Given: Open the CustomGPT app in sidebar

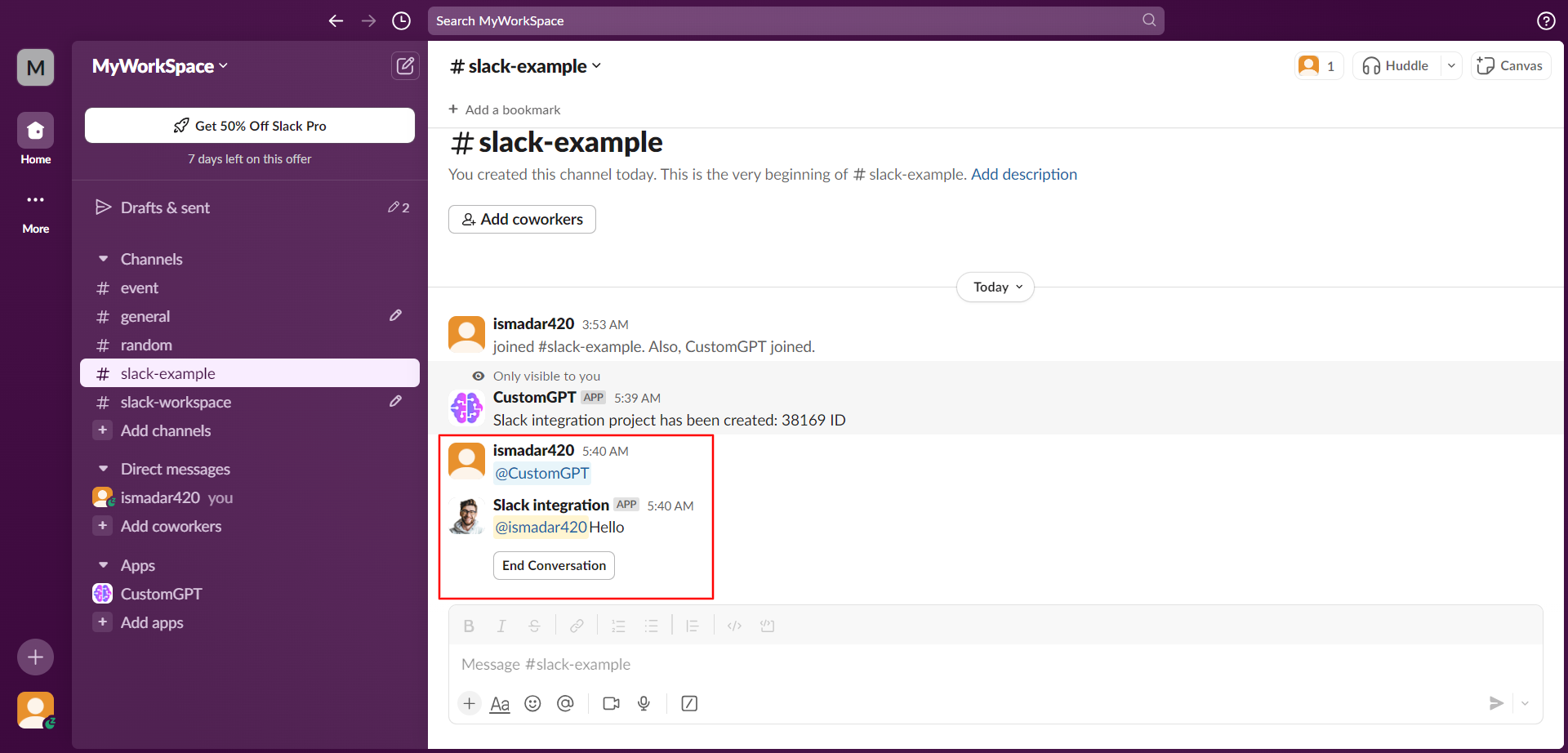Looking at the screenshot, I should (250, 594).
